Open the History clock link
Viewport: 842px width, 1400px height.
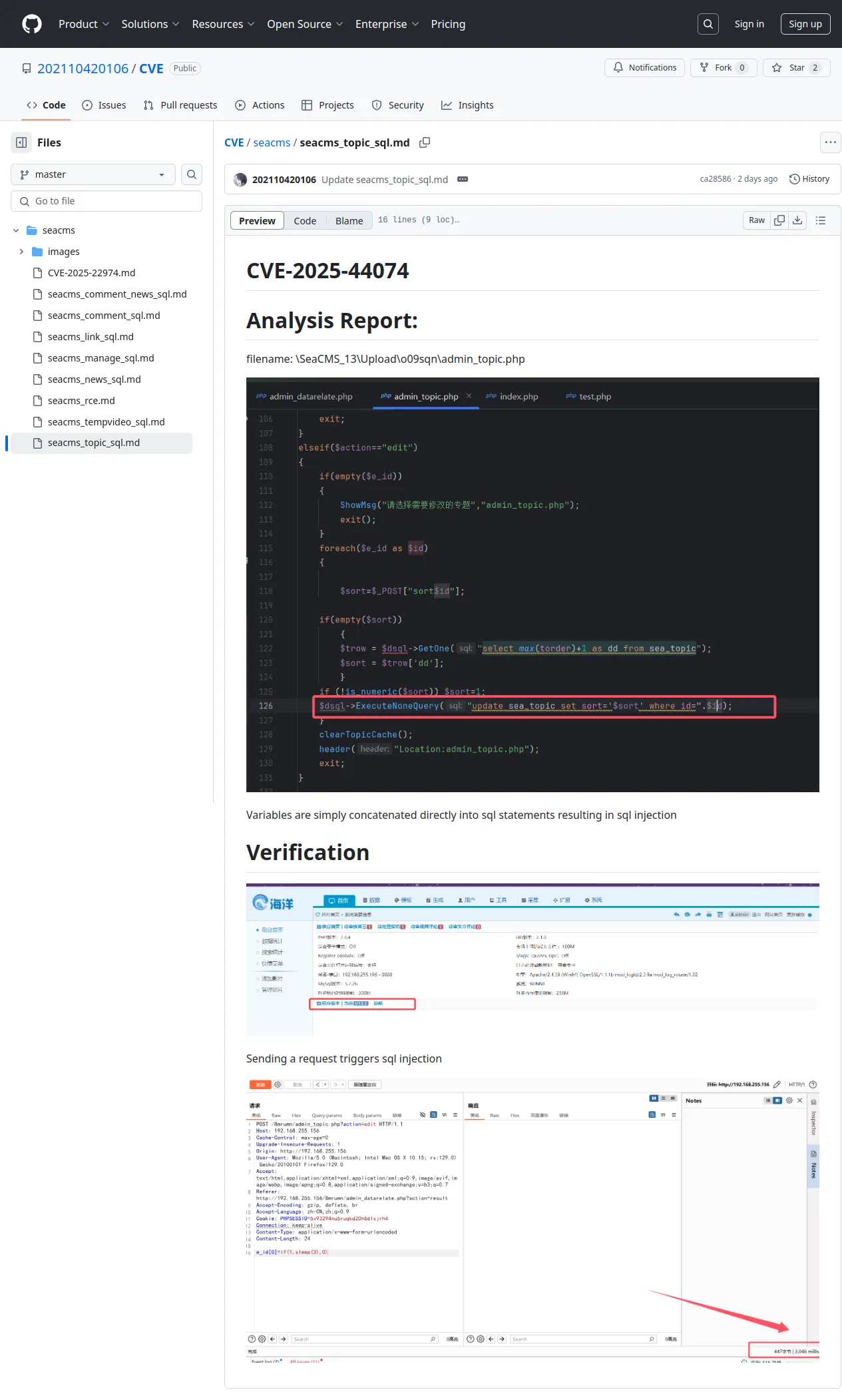point(809,179)
